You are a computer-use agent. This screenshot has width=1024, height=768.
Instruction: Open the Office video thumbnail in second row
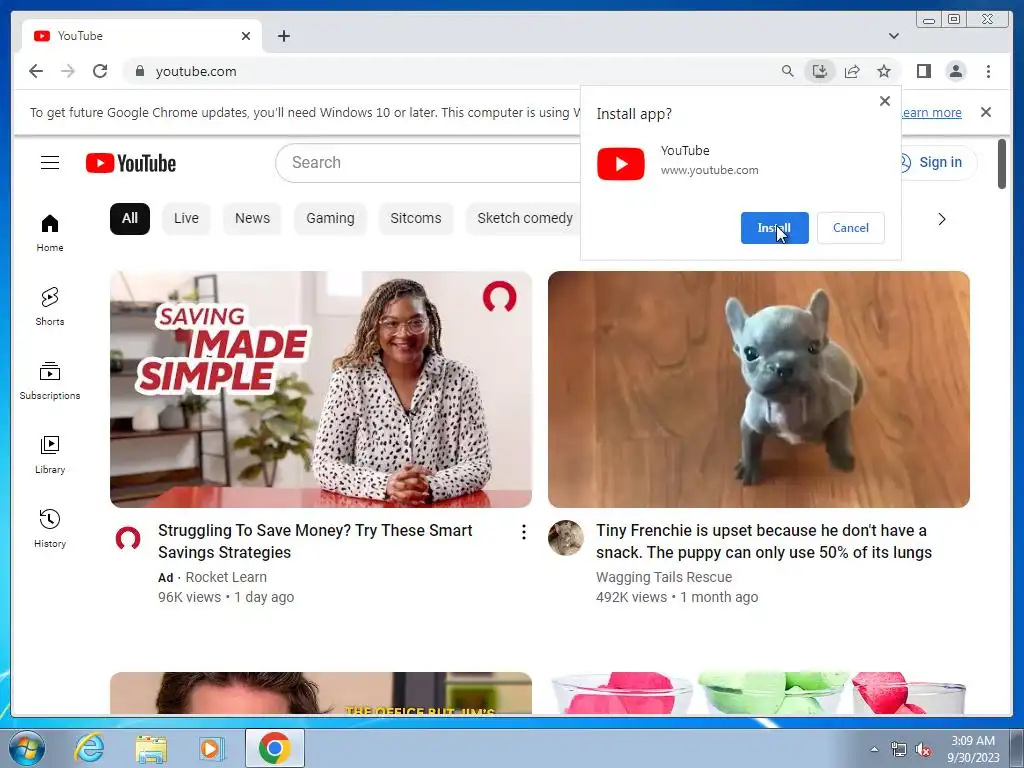(321, 693)
